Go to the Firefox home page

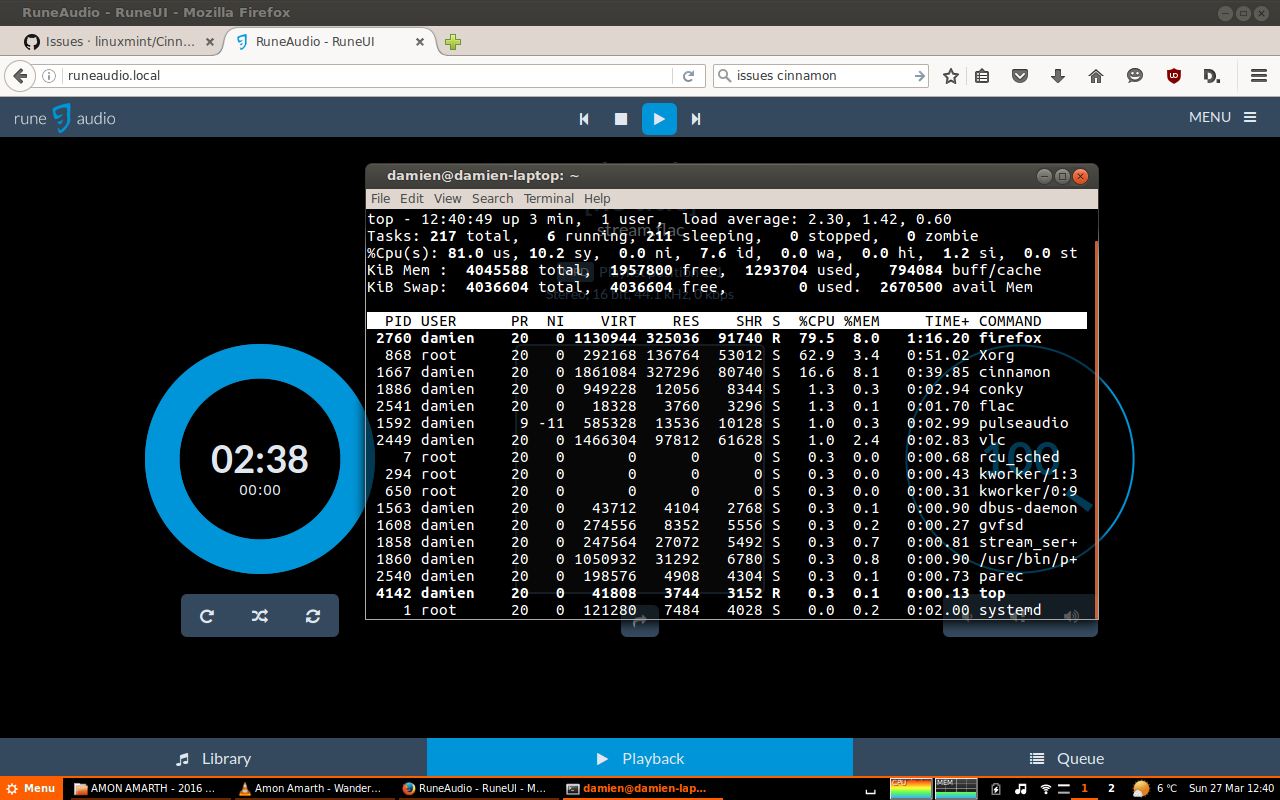coord(1096,76)
